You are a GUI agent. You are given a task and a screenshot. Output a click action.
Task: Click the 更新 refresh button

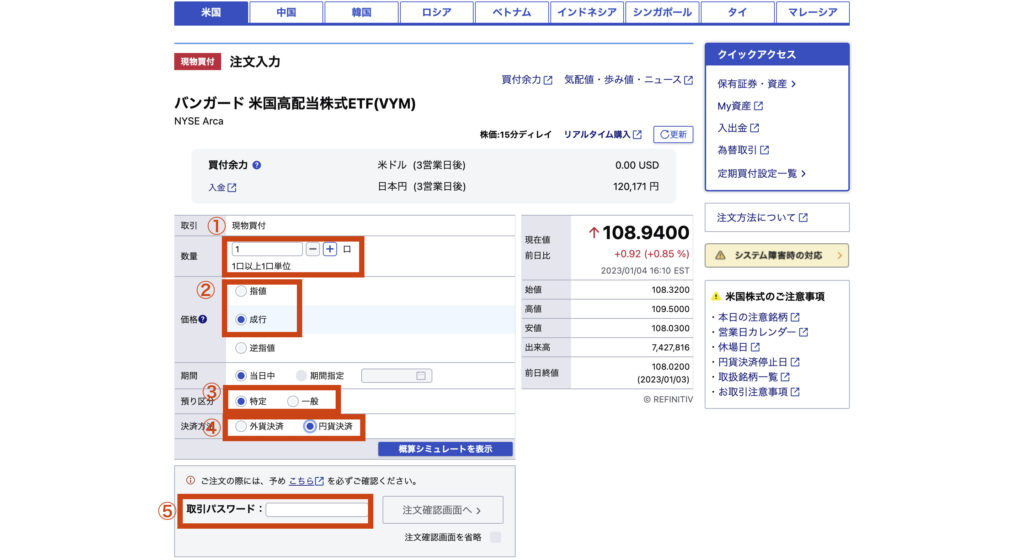(x=673, y=134)
